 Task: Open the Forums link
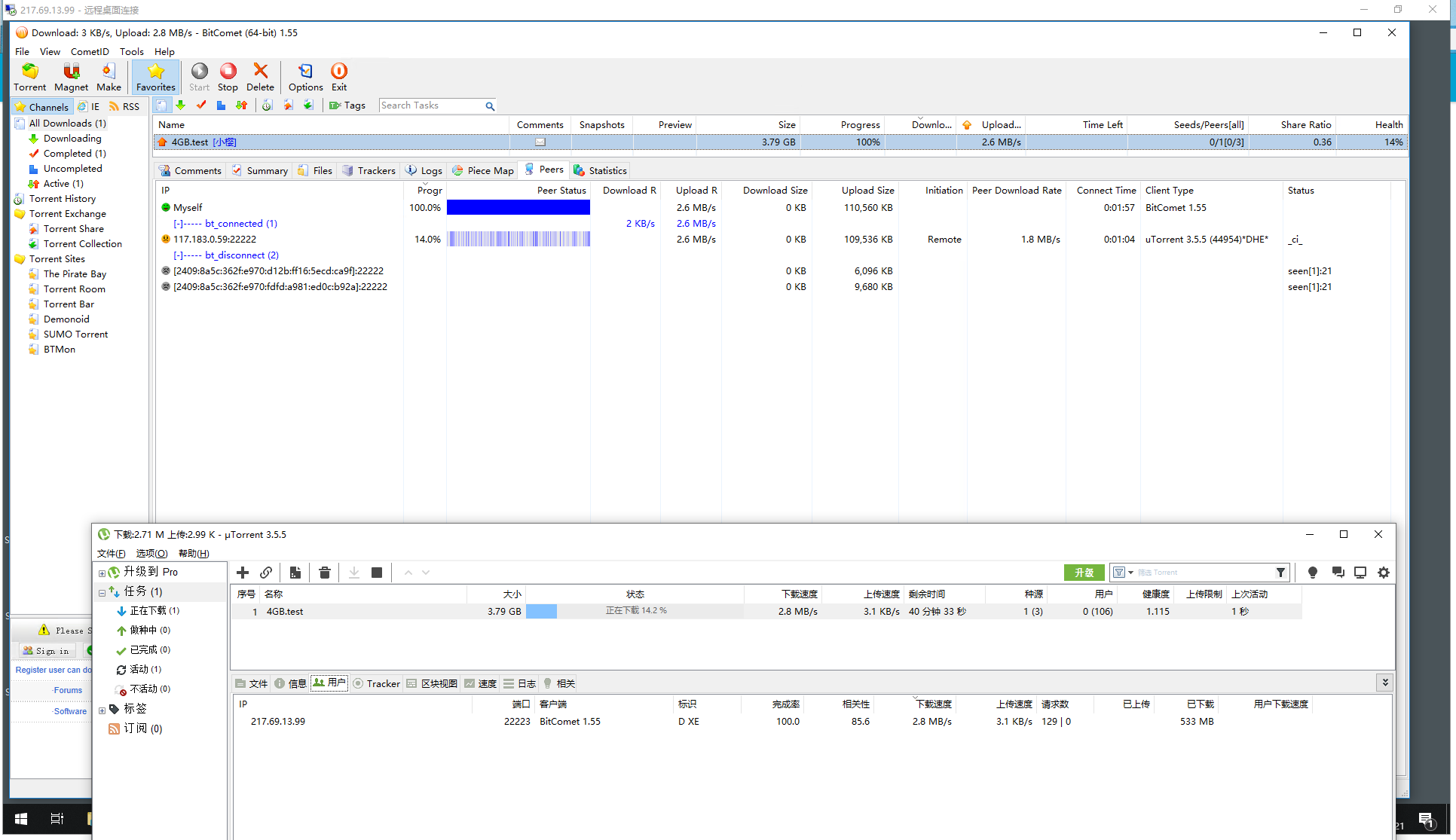coord(68,690)
